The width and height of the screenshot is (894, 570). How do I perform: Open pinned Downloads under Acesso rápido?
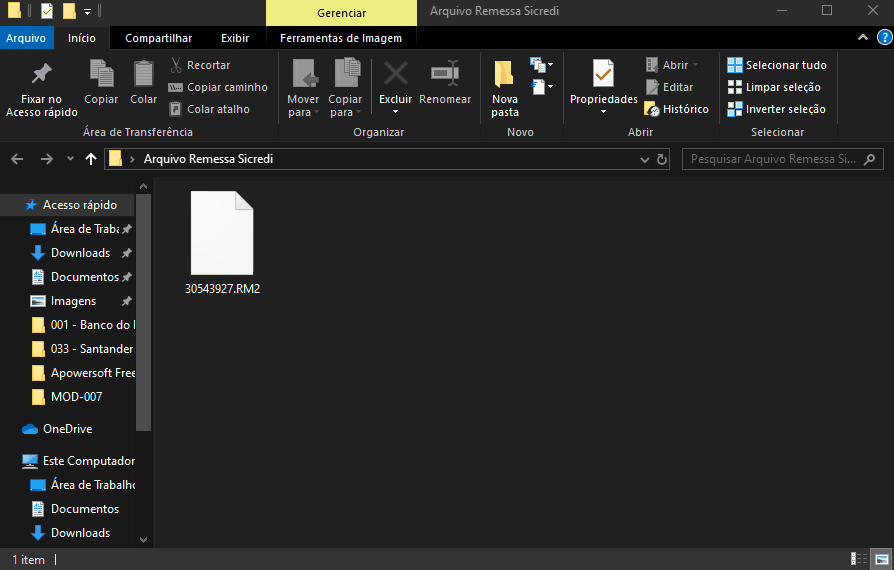(80, 253)
